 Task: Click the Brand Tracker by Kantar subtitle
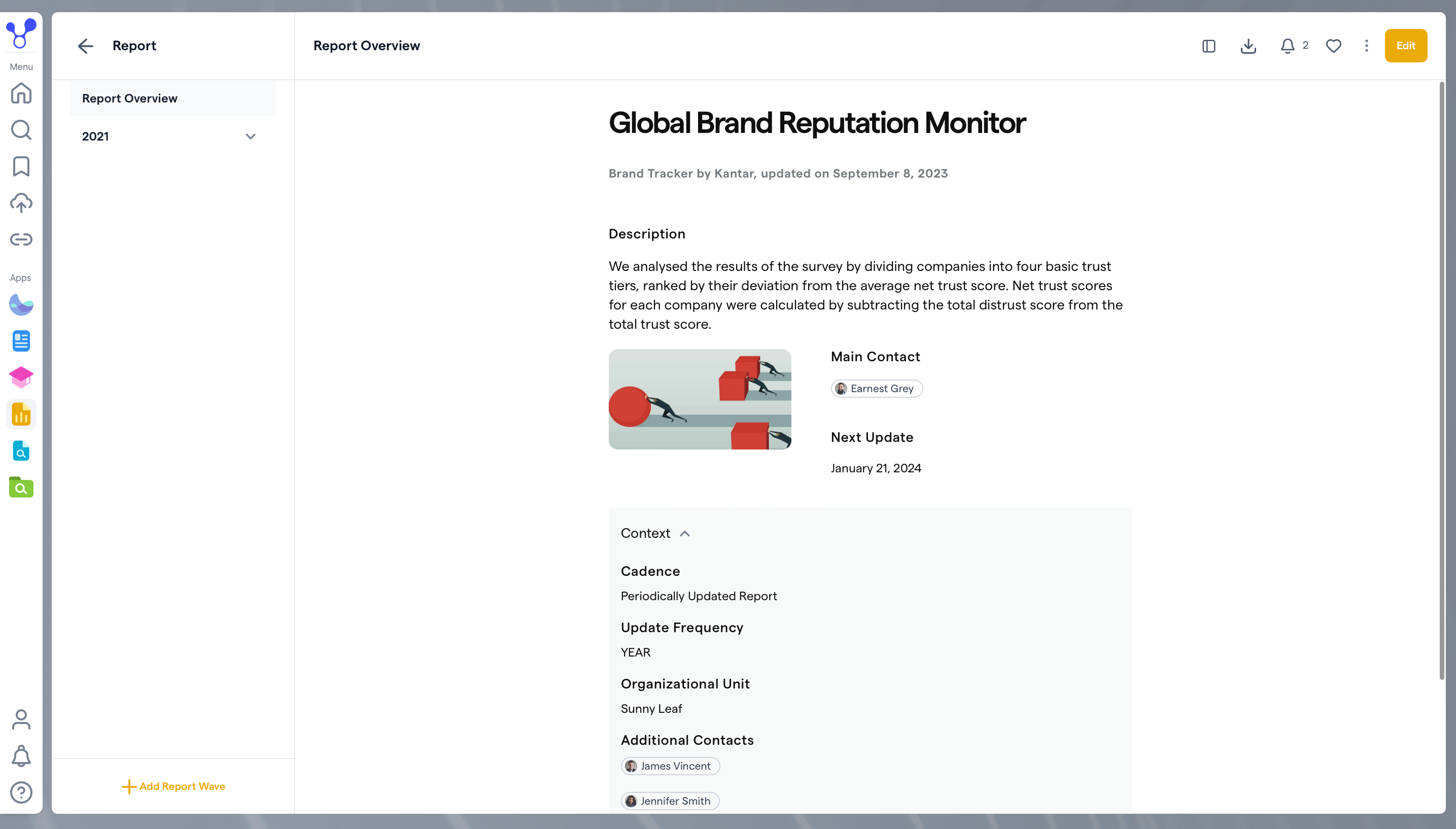pyautogui.click(x=778, y=173)
